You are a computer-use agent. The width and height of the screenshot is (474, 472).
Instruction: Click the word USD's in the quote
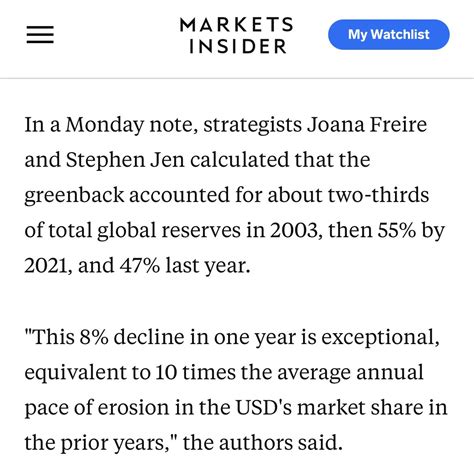263,408
